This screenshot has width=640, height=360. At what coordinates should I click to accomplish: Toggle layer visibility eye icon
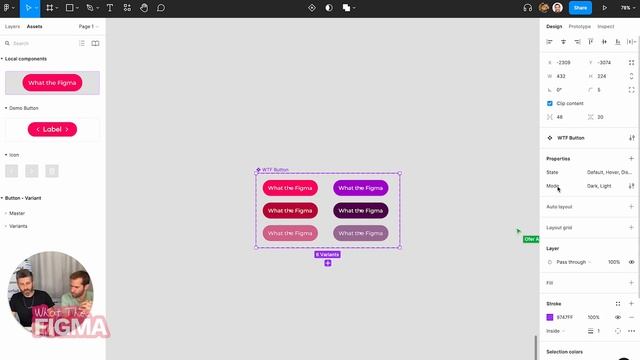point(631,262)
